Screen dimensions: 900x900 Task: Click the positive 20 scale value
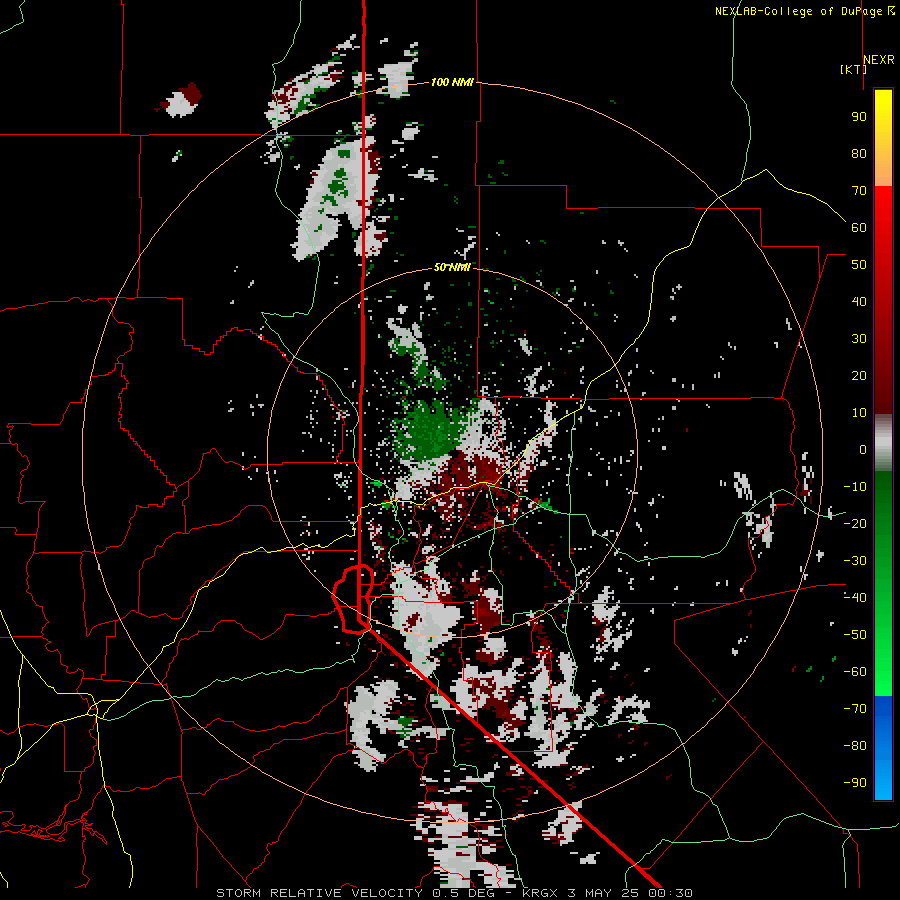859,375
